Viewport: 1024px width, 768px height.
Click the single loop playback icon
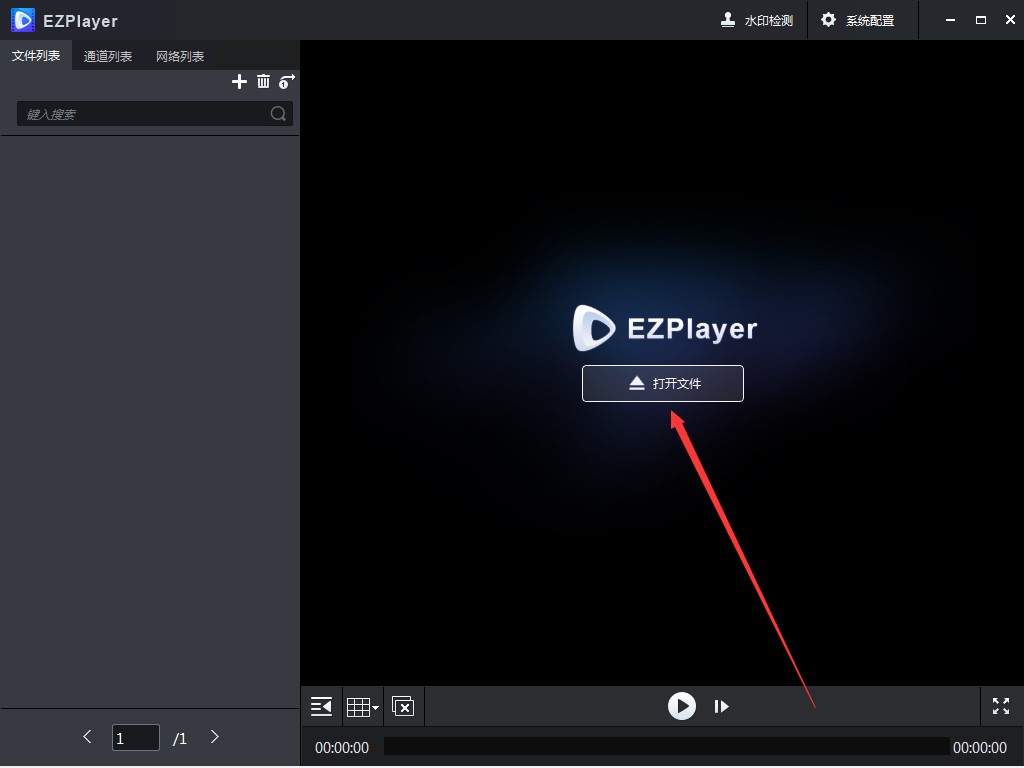287,81
